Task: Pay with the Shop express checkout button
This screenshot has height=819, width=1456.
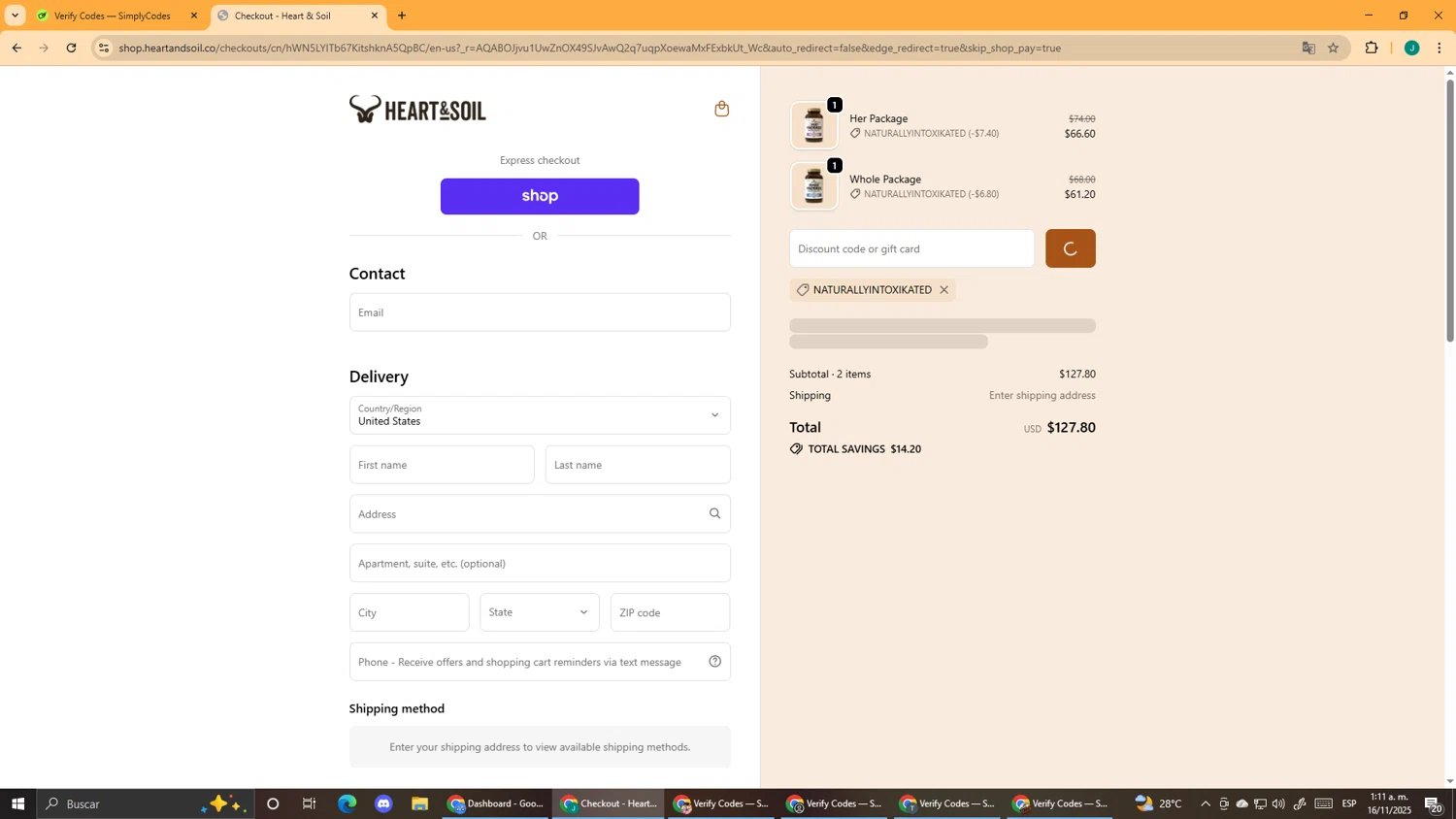Action: (x=540, y=196)
